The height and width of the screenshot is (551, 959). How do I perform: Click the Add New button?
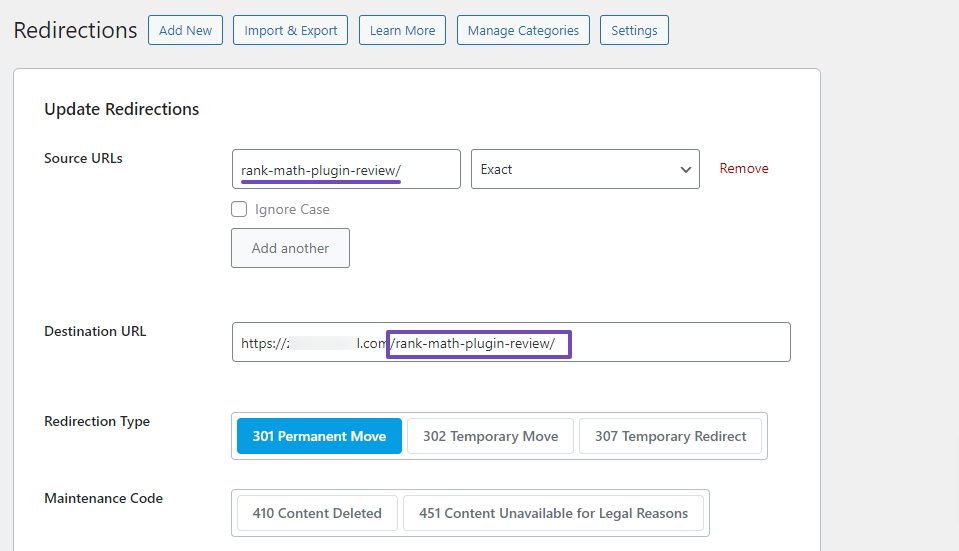(185, 30)
